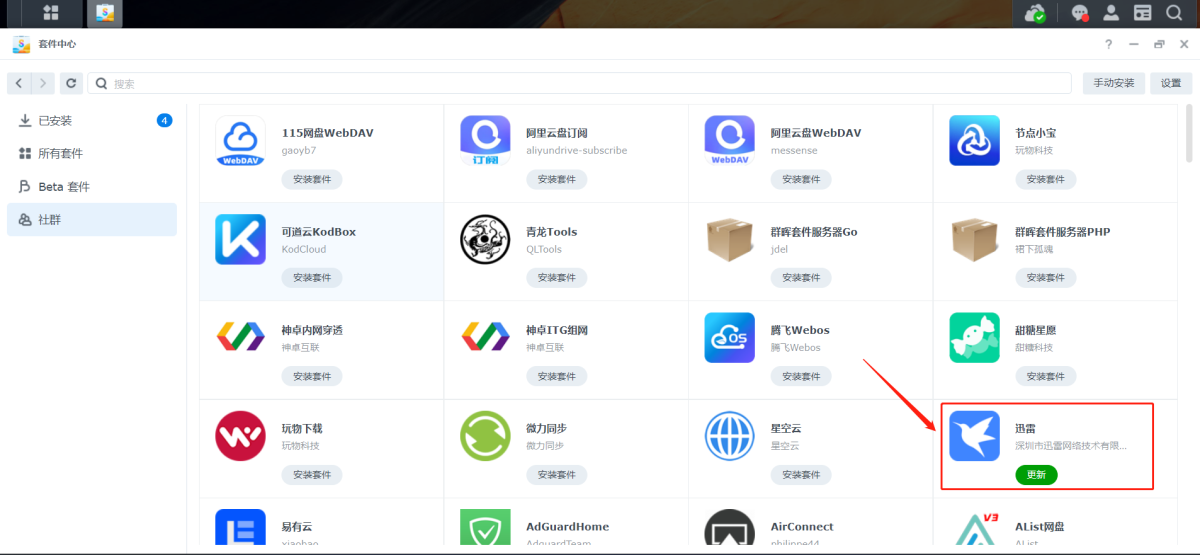Install the 微力同步 package

coord(557,474)
